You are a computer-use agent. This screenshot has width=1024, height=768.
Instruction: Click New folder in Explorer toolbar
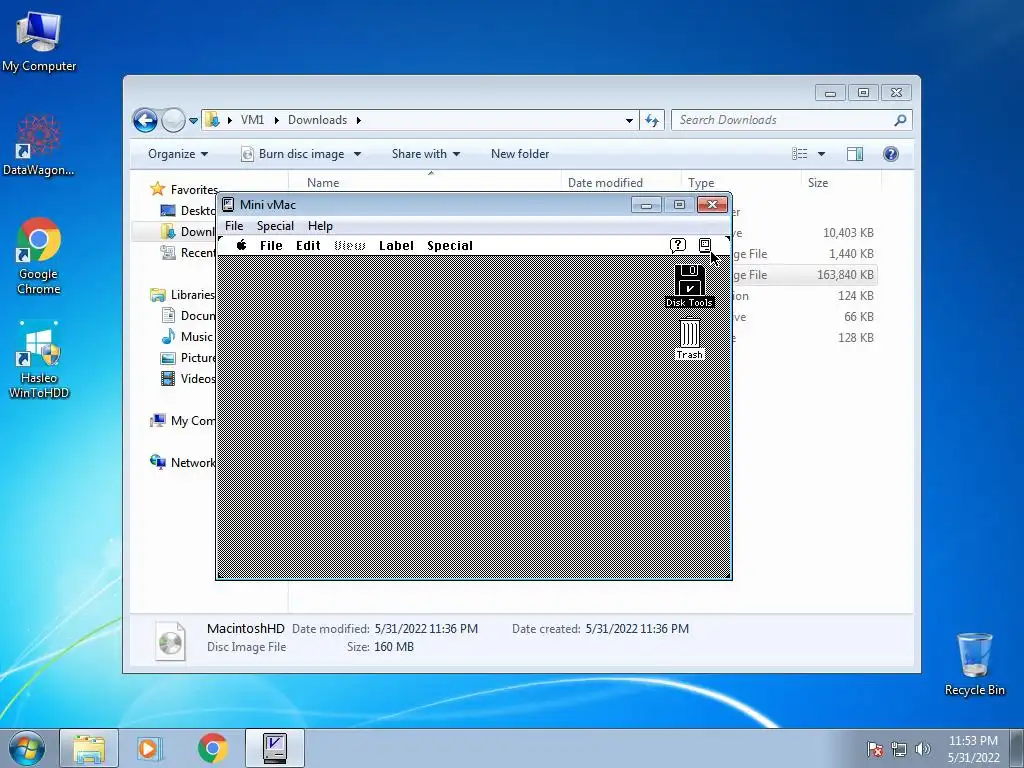[x=520, y=154]
